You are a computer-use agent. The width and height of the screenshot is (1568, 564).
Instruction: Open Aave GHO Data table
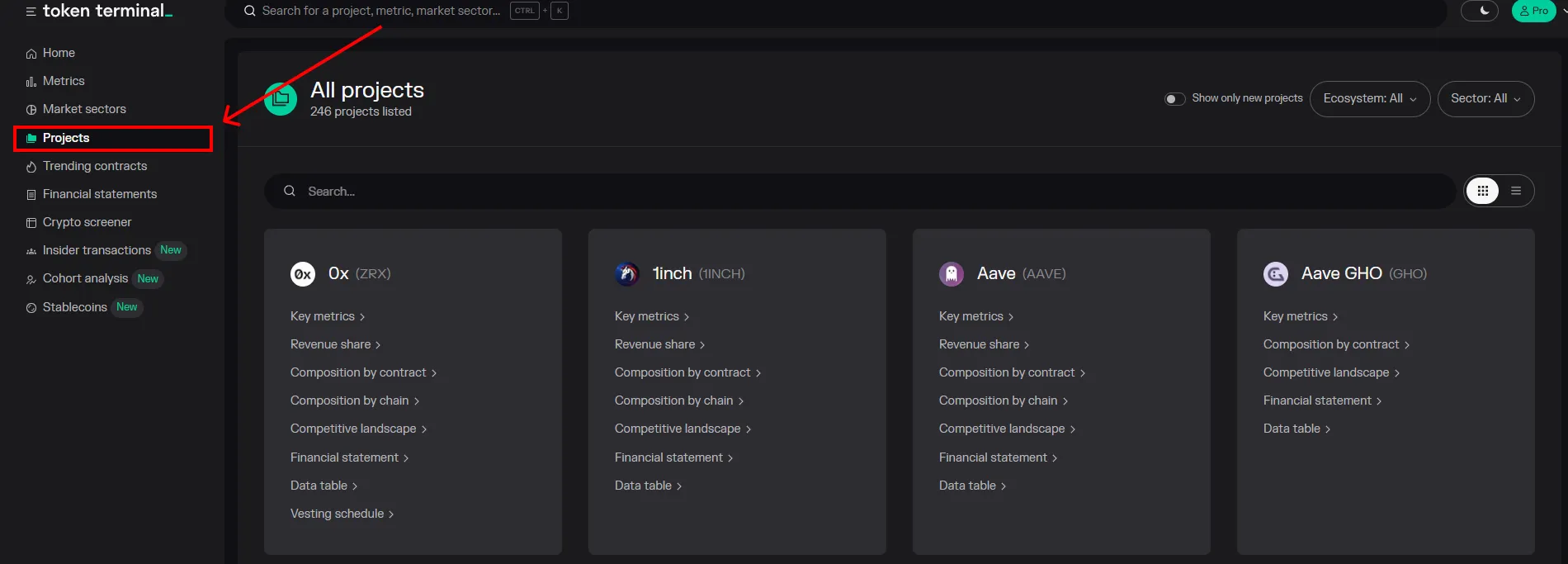(1297, 429)
